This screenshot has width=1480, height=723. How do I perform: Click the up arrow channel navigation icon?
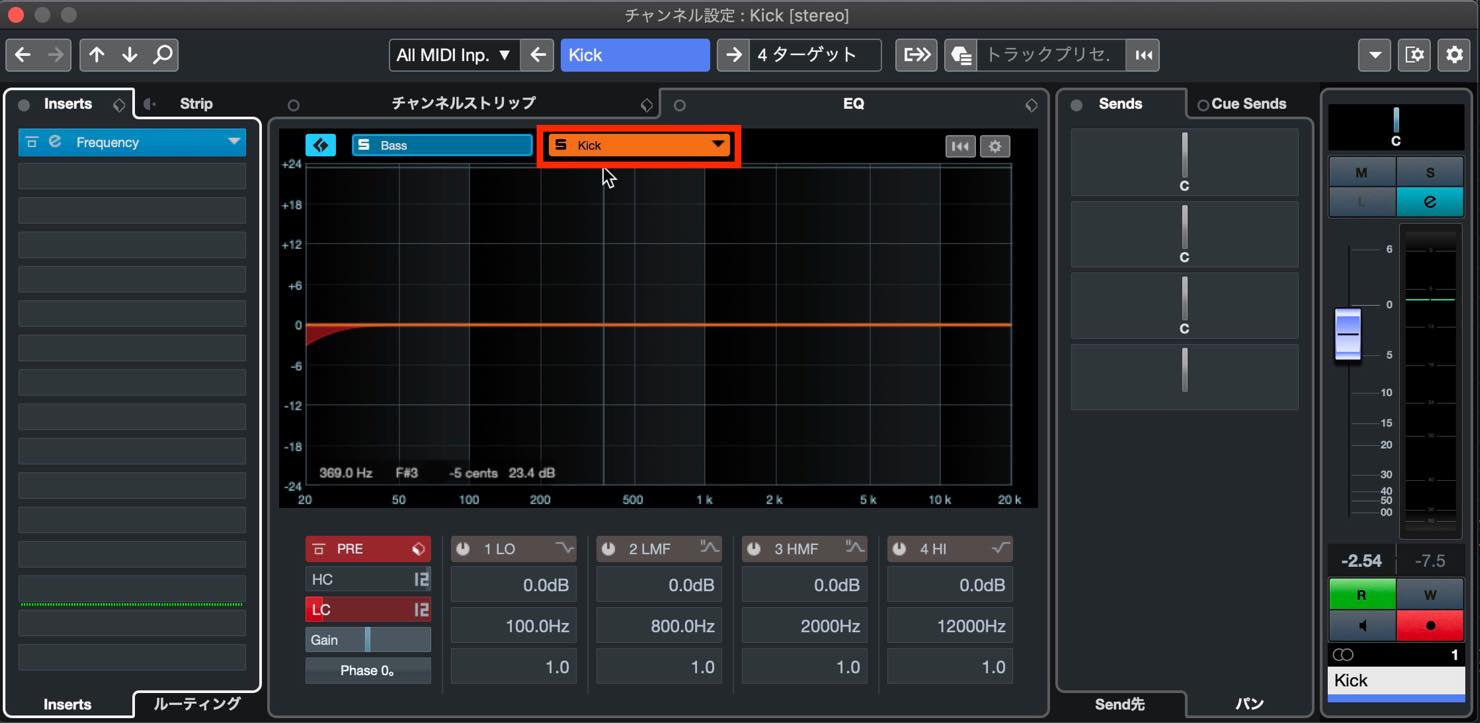96,55
